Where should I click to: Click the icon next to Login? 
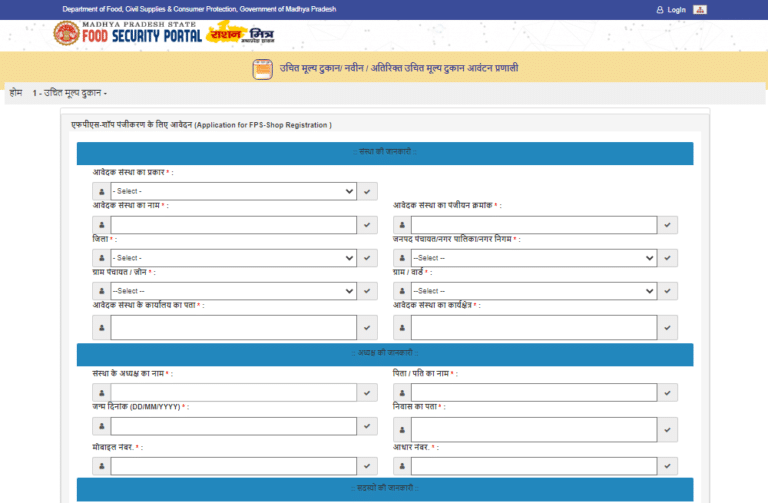pos(701,9)
